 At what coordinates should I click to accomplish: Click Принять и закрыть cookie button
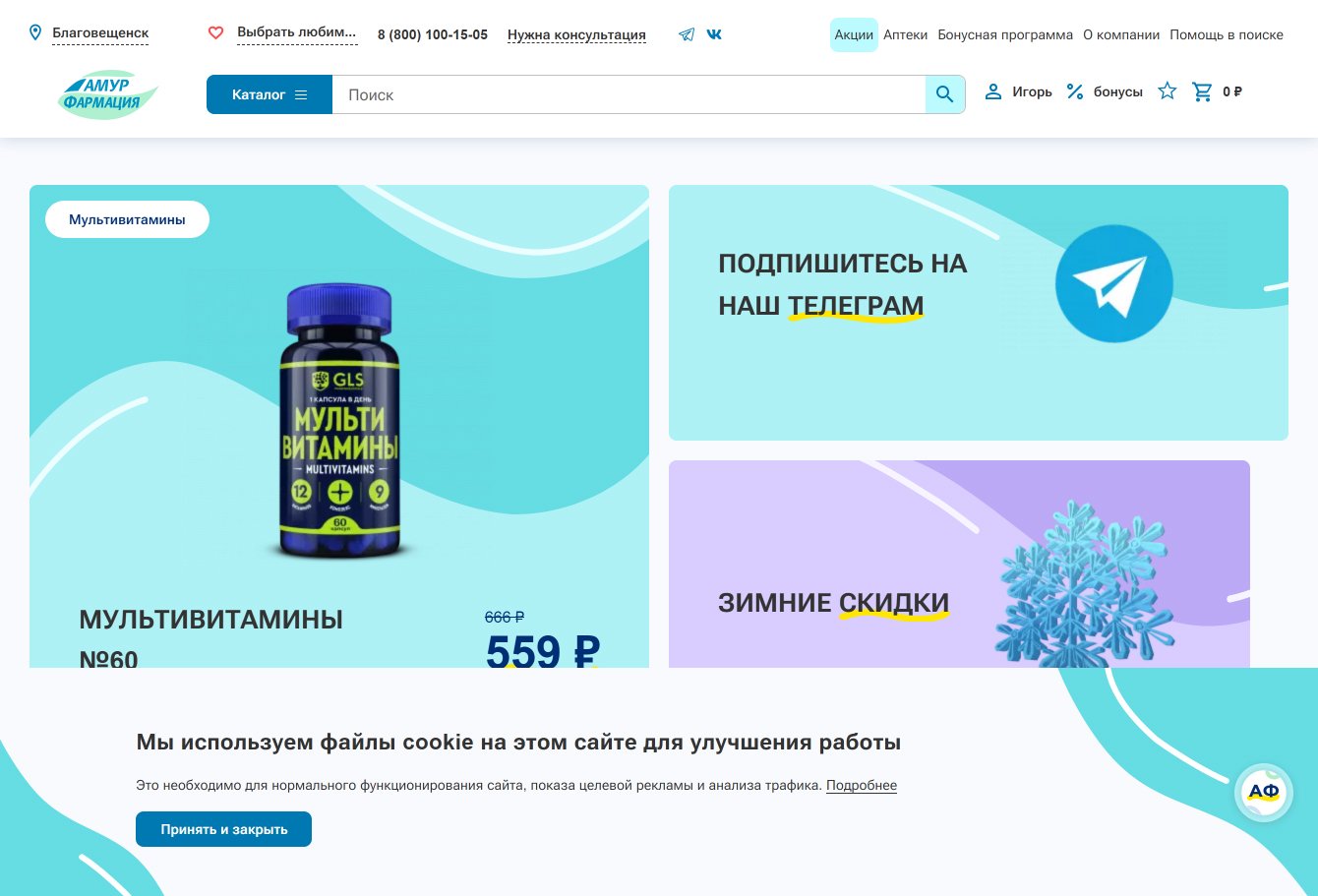click(223, 829)
